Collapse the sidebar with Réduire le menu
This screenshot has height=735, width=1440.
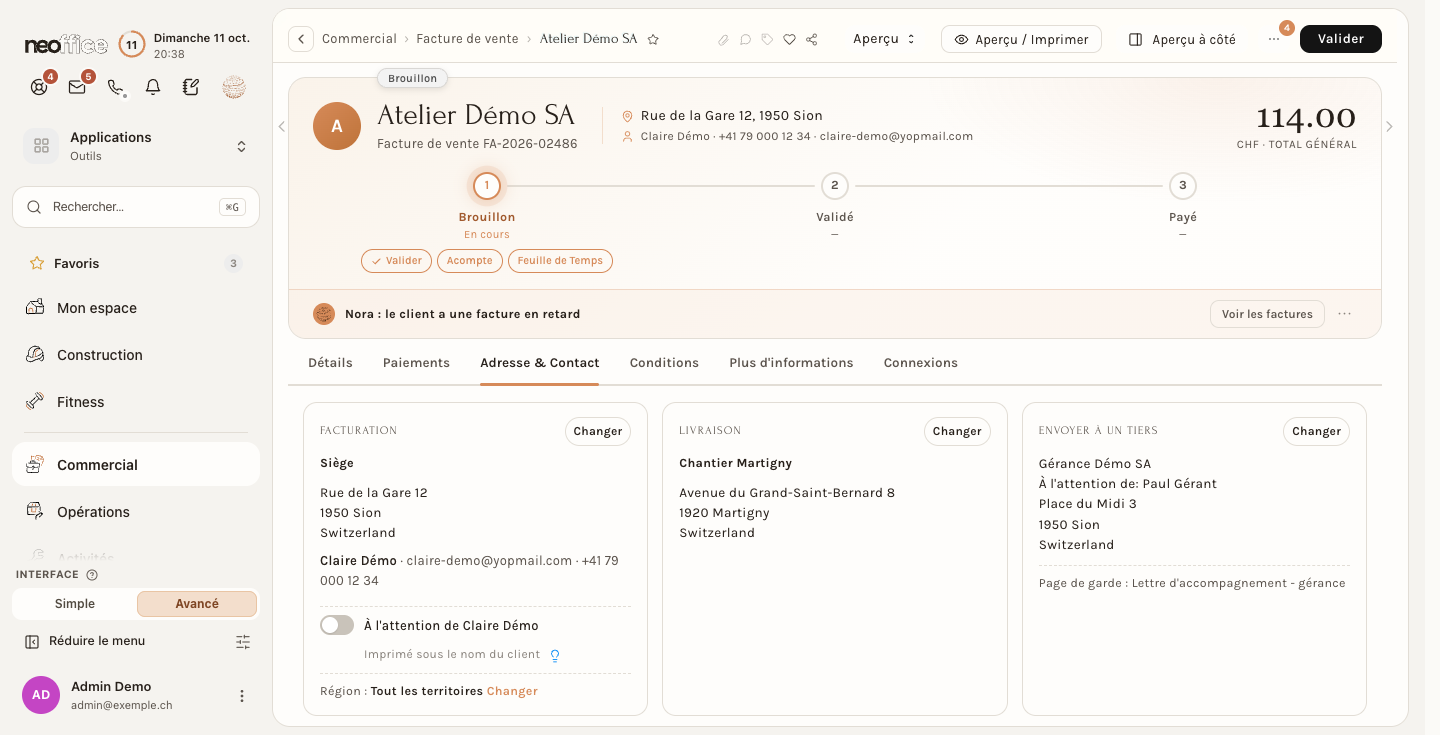point(85,641)
